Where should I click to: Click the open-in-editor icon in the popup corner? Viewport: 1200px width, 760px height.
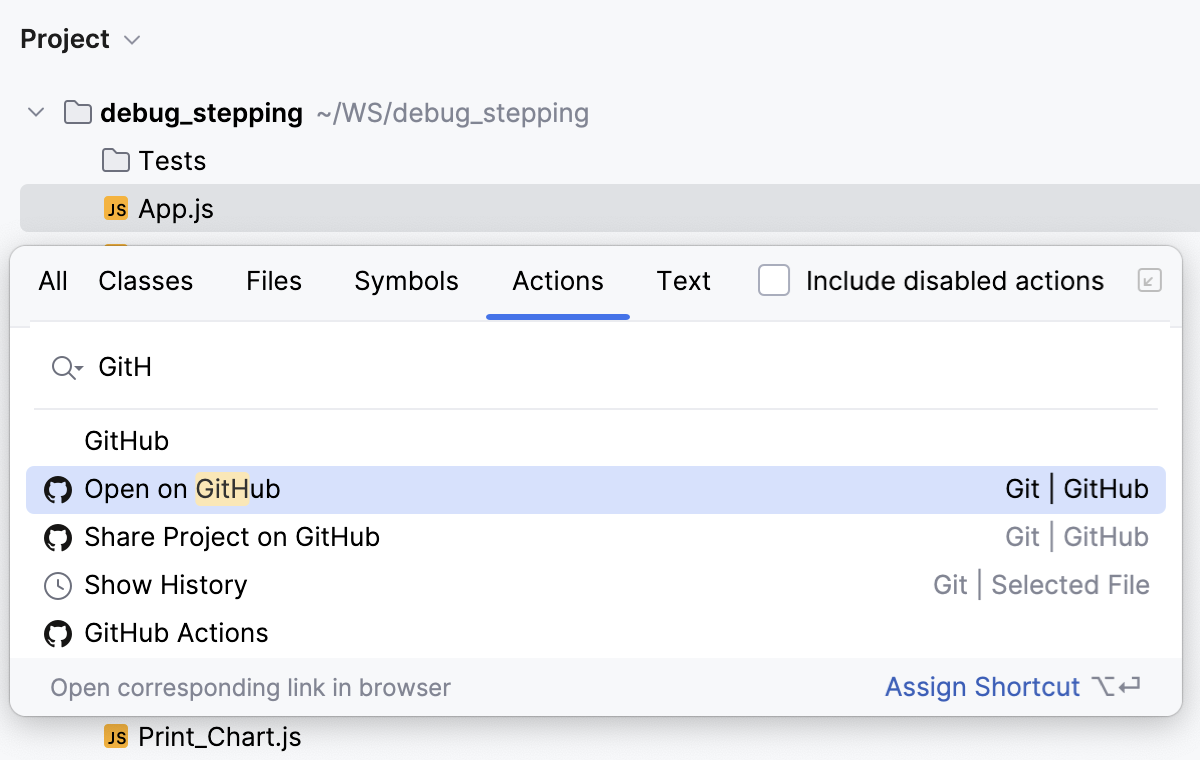pyautogui.click(x=1149, y=281)
